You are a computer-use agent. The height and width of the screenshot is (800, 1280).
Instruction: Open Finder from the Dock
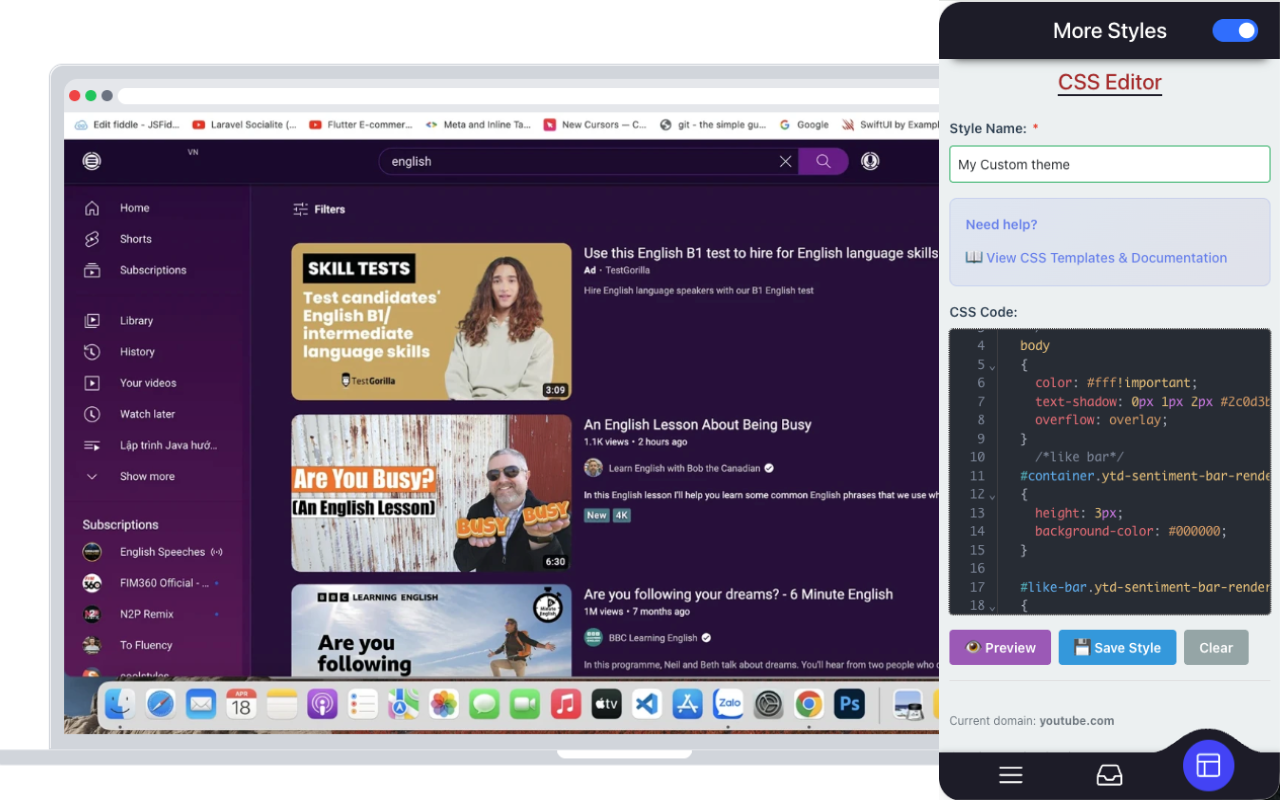click(120, 704)
